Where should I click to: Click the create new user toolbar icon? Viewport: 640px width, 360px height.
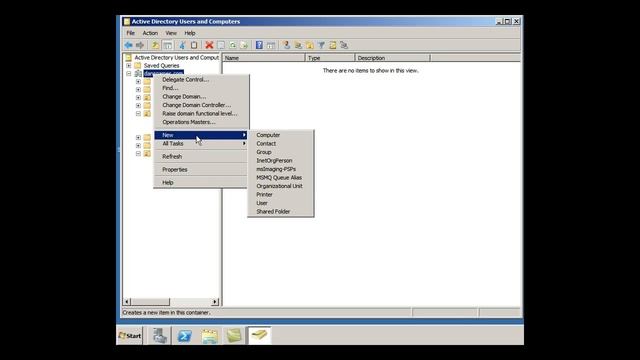287,45
